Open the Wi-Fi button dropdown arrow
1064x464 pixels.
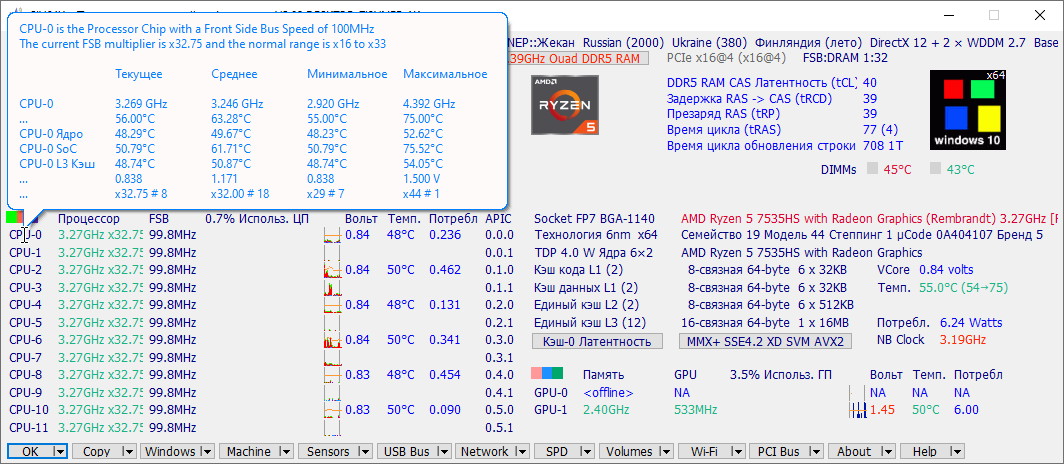coord(738,451)
